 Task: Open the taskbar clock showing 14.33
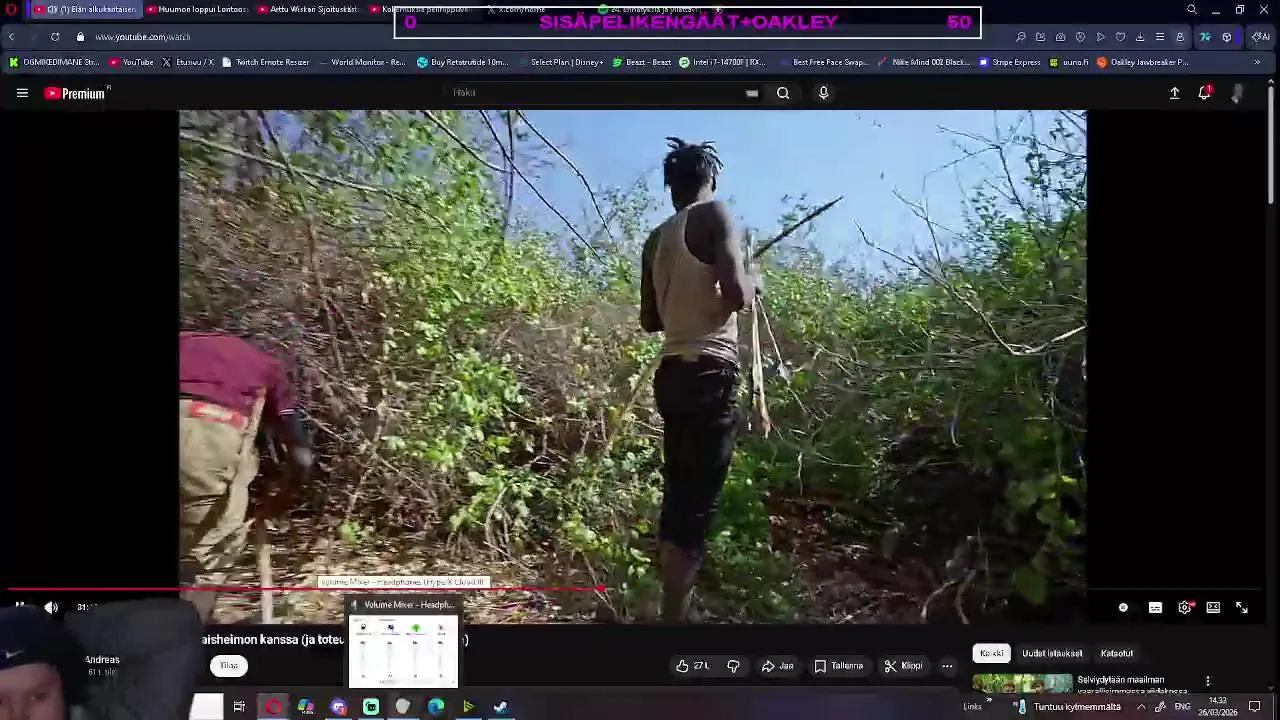click(1218, 707)
